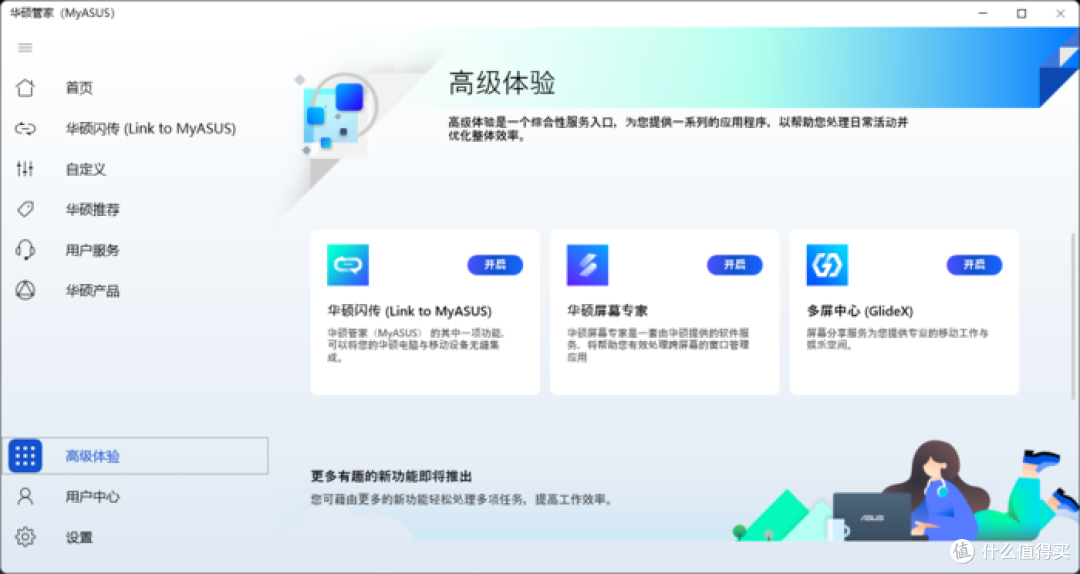Click the 多屏中心 (GlideX) card title
The image size is (1080, 574).
pos(860,311)
